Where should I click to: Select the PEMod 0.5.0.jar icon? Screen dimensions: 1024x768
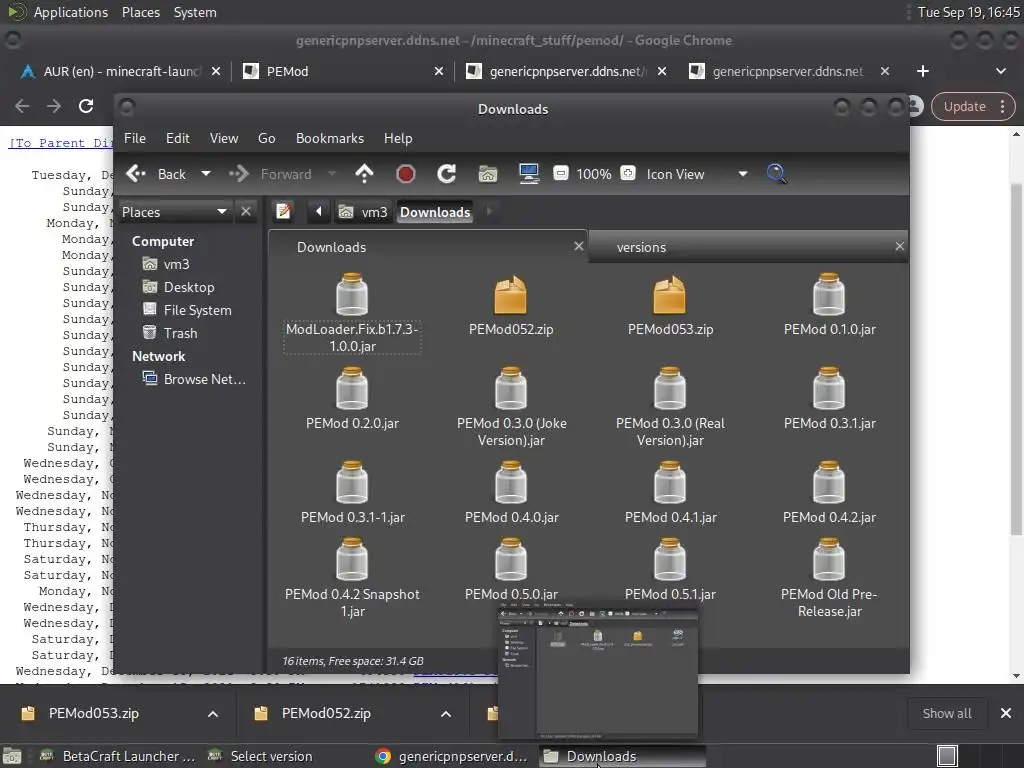point(511,560)
